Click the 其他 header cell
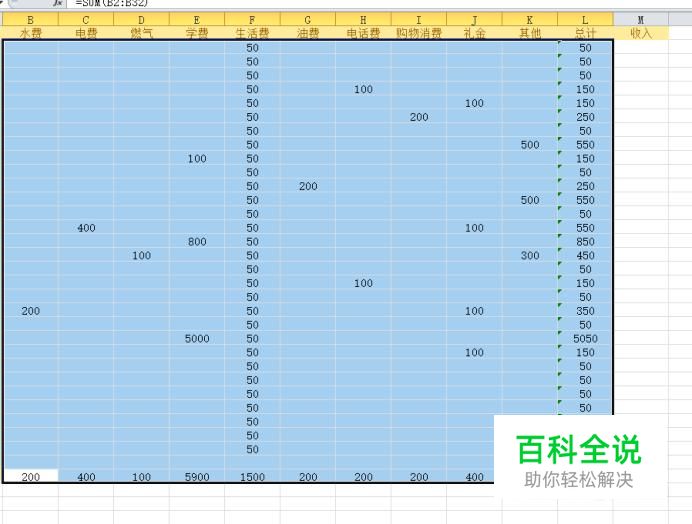 530,33
